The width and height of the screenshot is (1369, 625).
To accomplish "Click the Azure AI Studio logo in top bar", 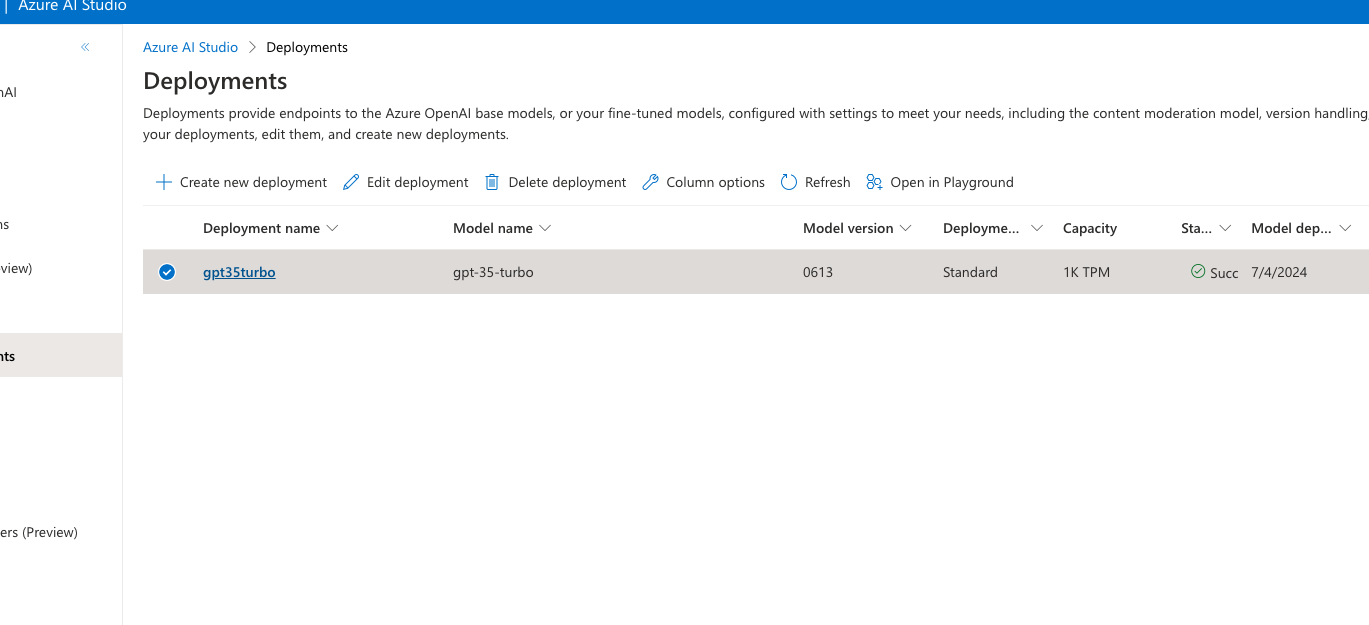I will coord(70,5).
